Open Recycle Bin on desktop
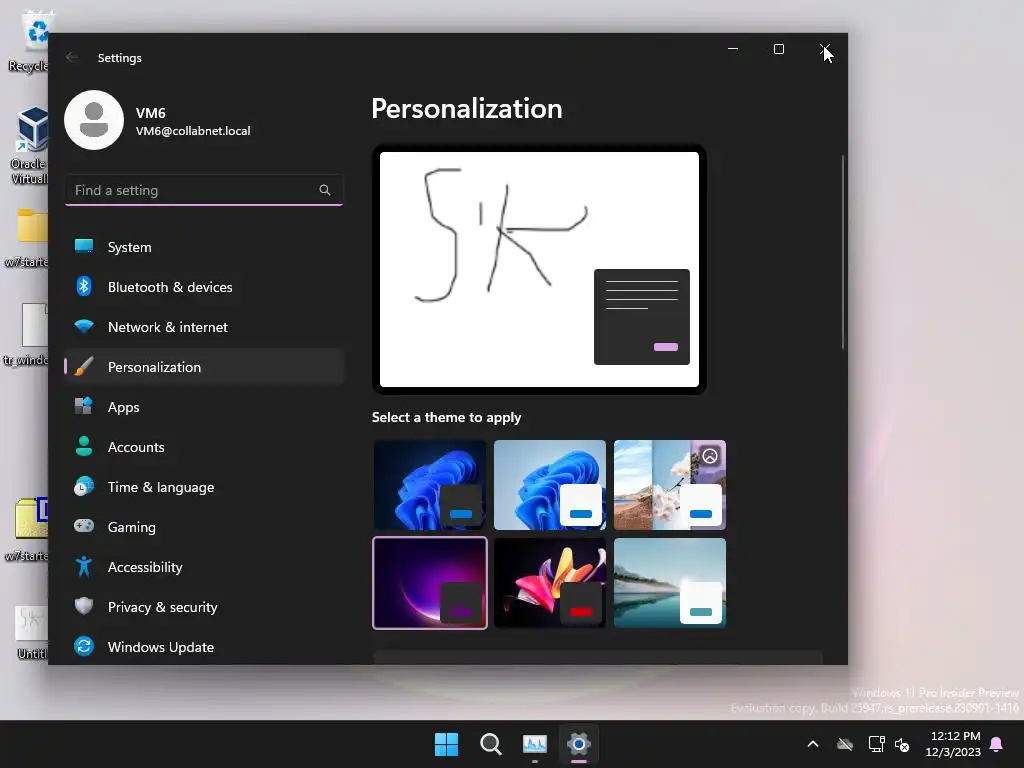Viewport: 1024px width, 768px height. click(29, 42)
